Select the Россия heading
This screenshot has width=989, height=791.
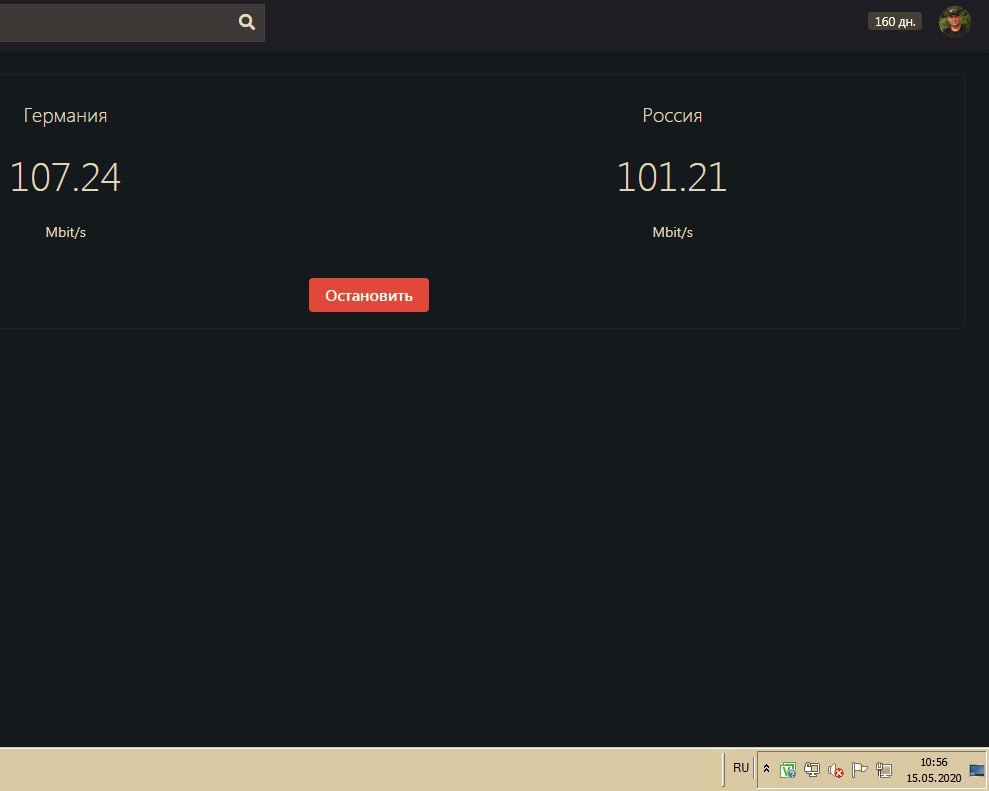(672, 115)
